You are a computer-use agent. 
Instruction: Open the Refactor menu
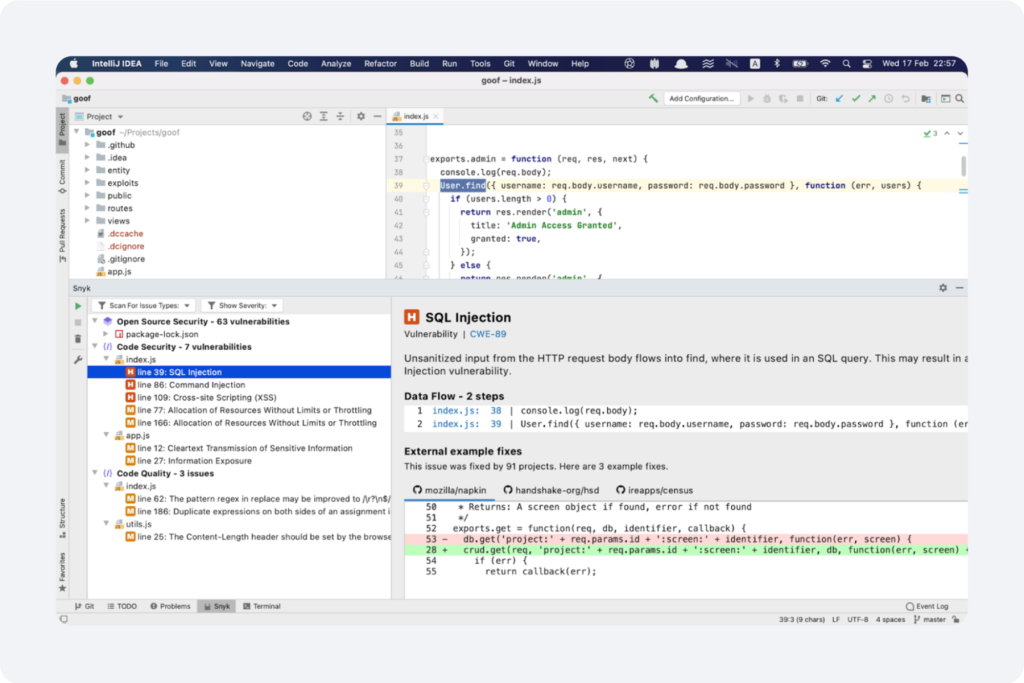point(380,64)
